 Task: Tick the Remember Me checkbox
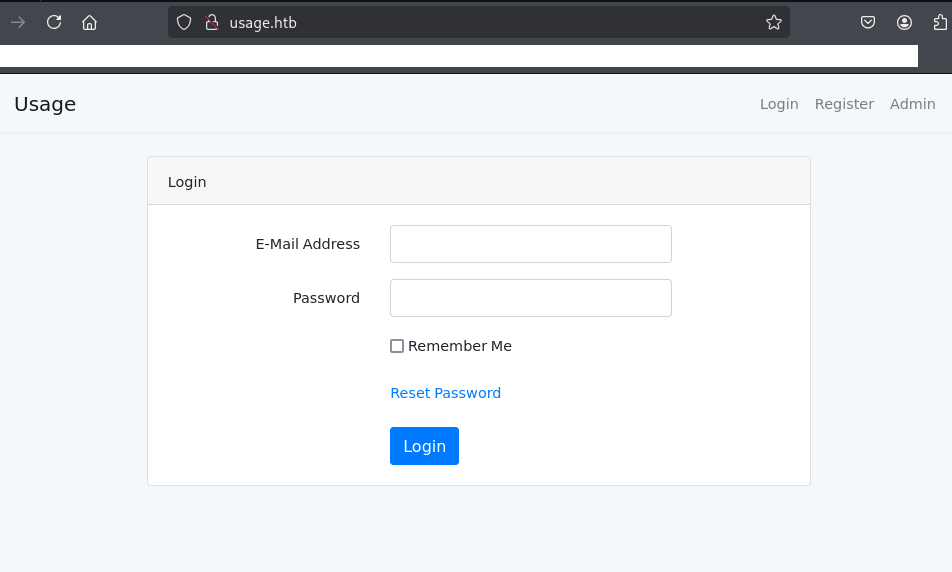397,346
